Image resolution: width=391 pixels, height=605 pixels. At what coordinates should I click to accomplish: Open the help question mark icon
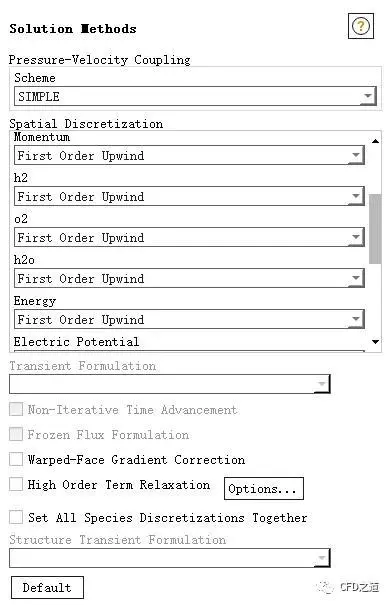point(361,26)
